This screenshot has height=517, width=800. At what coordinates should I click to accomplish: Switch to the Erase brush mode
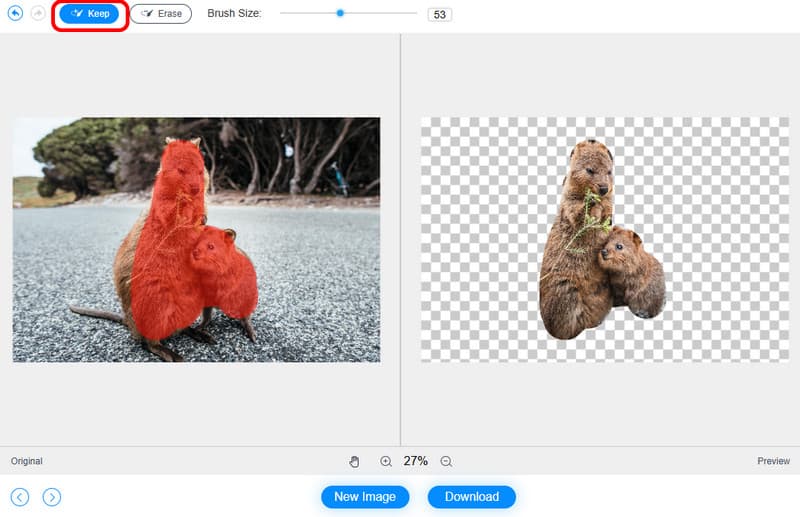pyautogui.click(x=161, y=14)
